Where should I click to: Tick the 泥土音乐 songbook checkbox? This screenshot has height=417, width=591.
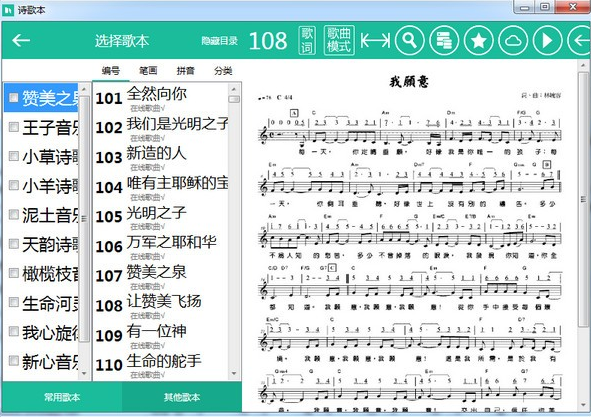[x=14, y=215]
